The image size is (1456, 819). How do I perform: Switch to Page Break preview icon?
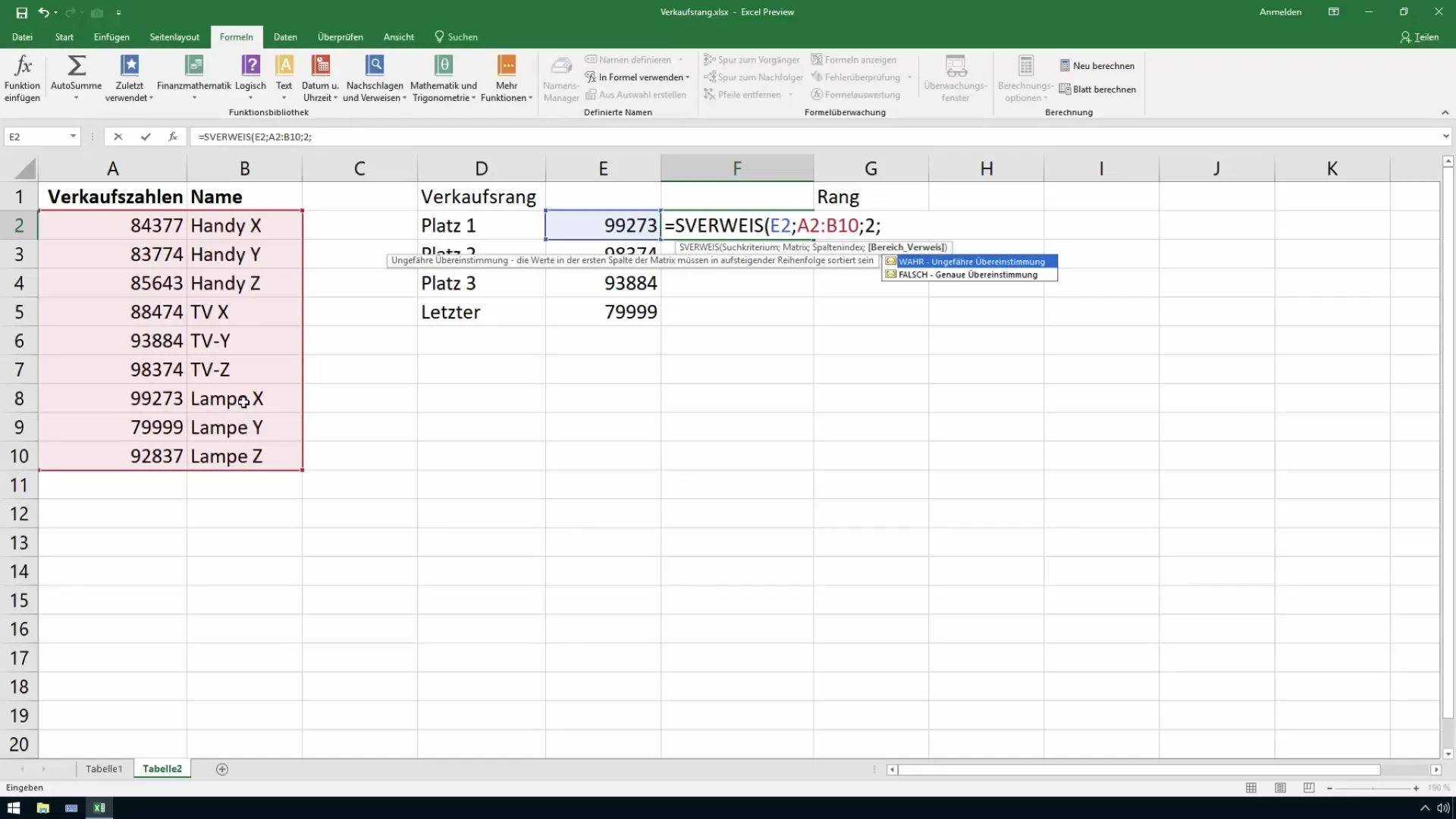(1309, 788)
